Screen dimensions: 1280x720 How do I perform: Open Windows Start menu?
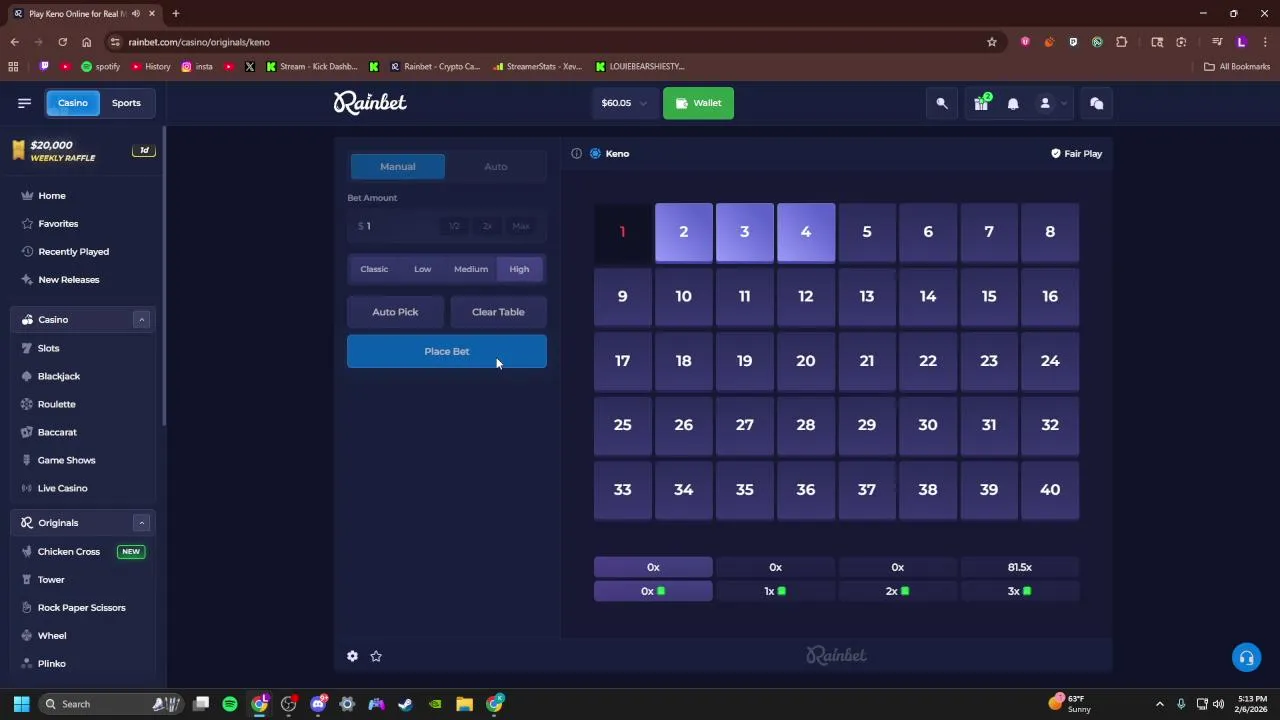coord(21,704)
